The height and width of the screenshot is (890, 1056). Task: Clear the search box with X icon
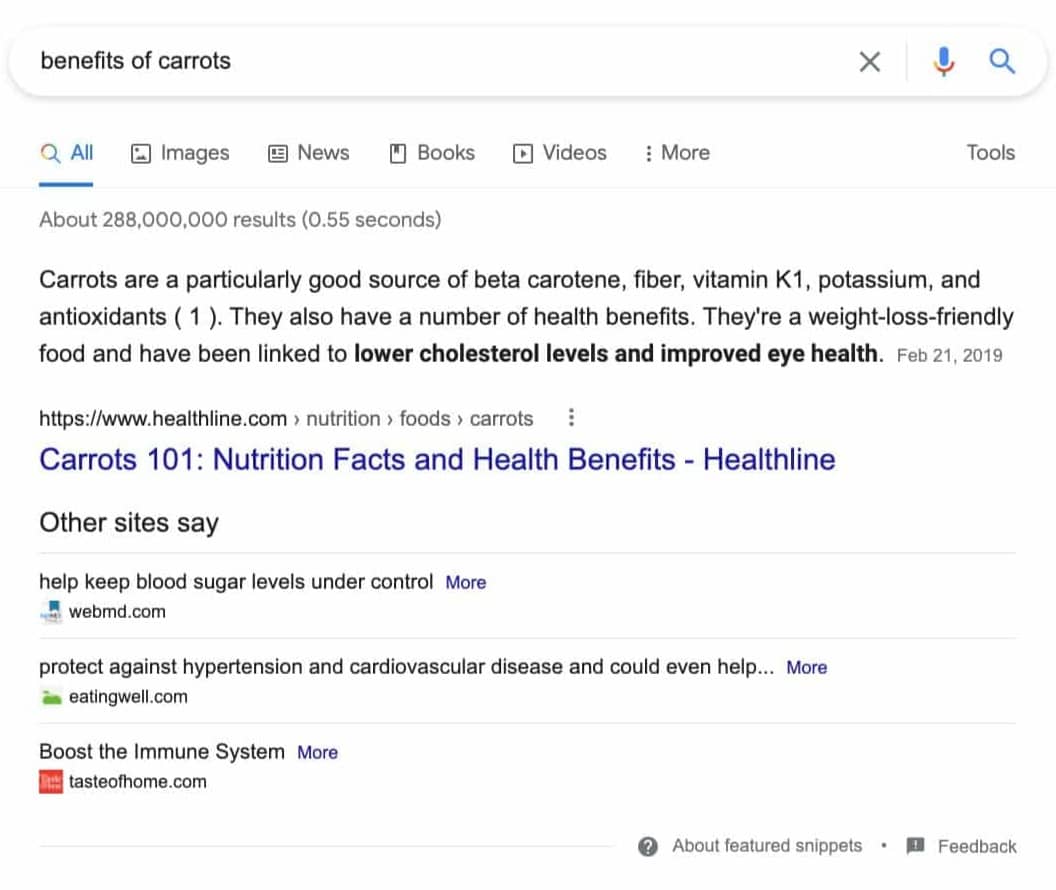870,62
